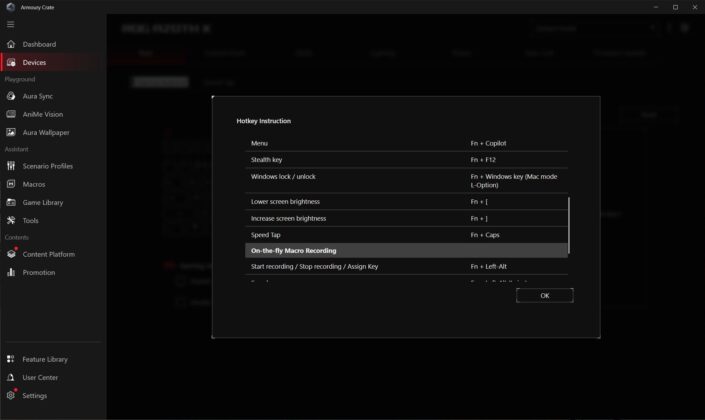Open the Aura Wallpaper icon
The width and height of the screenshot is (705, 420).
11,132
